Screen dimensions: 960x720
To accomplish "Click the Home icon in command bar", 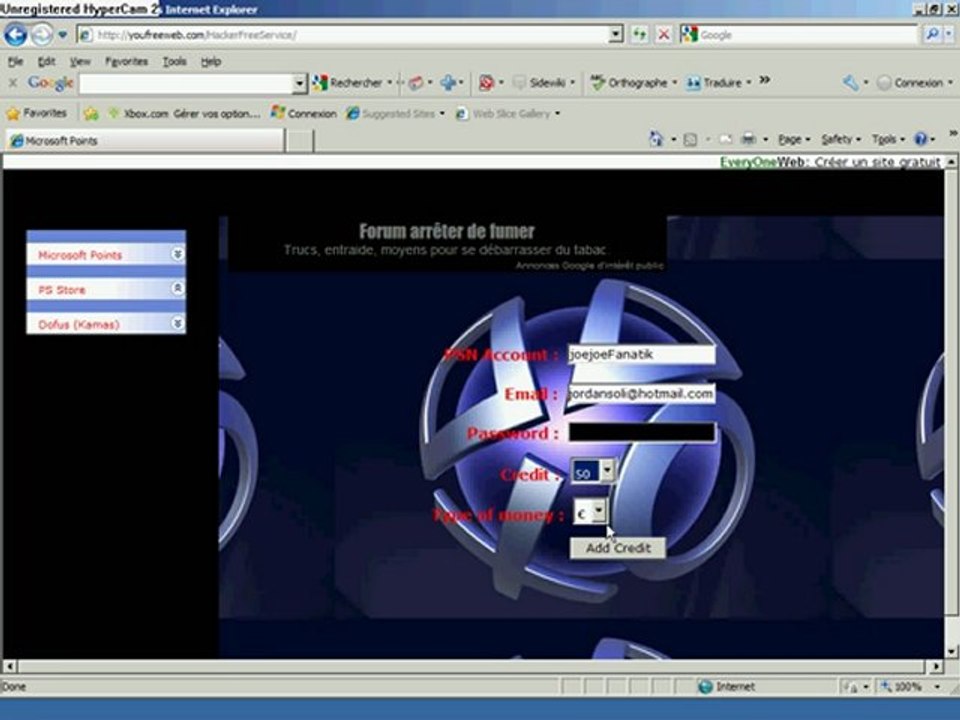I will point(656,140).
